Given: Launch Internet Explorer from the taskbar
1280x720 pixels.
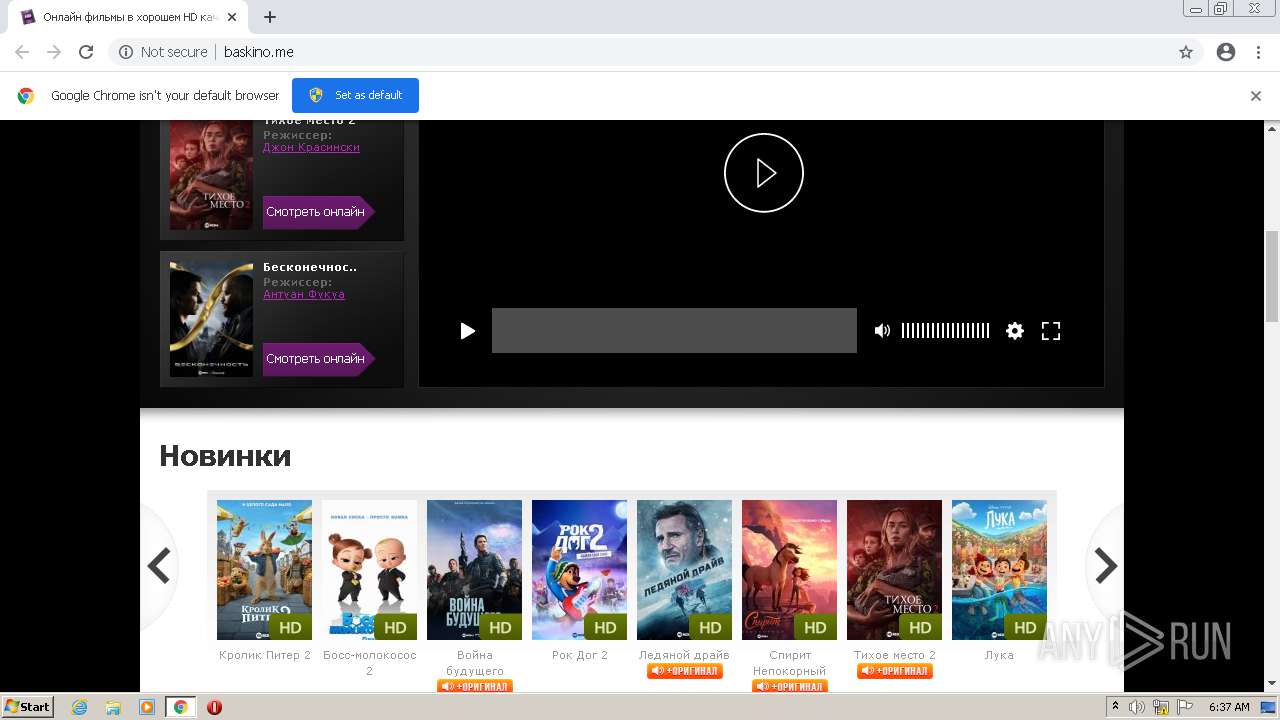Looking at the screenshot, I should (x=79, y=707).
